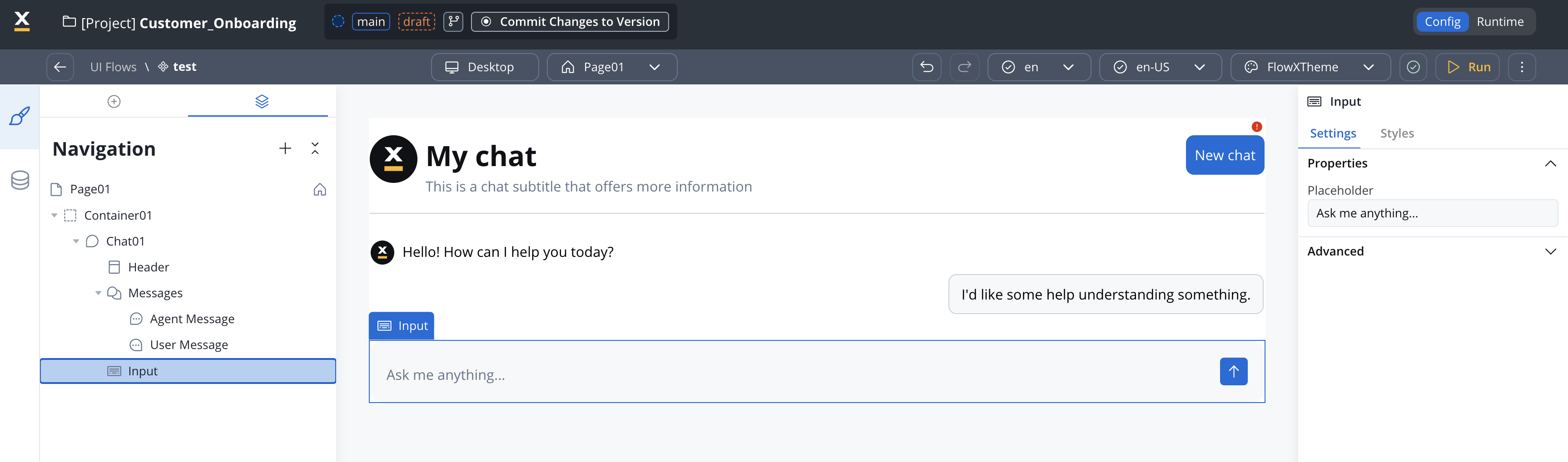Expand the Advanced section
Image resolution: width=1568 pixels, height=462 pixels.
(1550, 251)
